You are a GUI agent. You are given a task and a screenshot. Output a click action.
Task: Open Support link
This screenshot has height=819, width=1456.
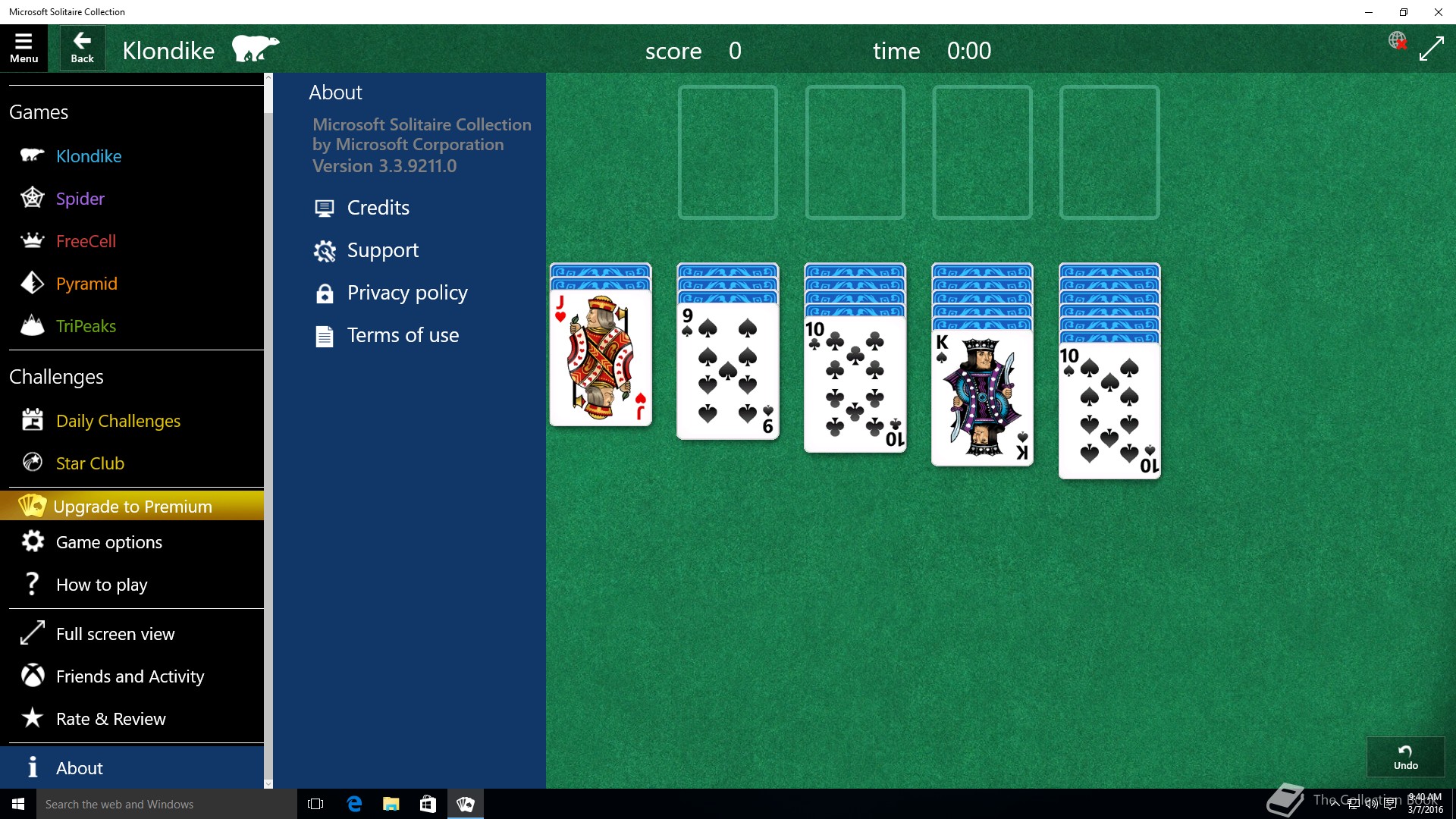pyautogui.click(x=382, y=249)
